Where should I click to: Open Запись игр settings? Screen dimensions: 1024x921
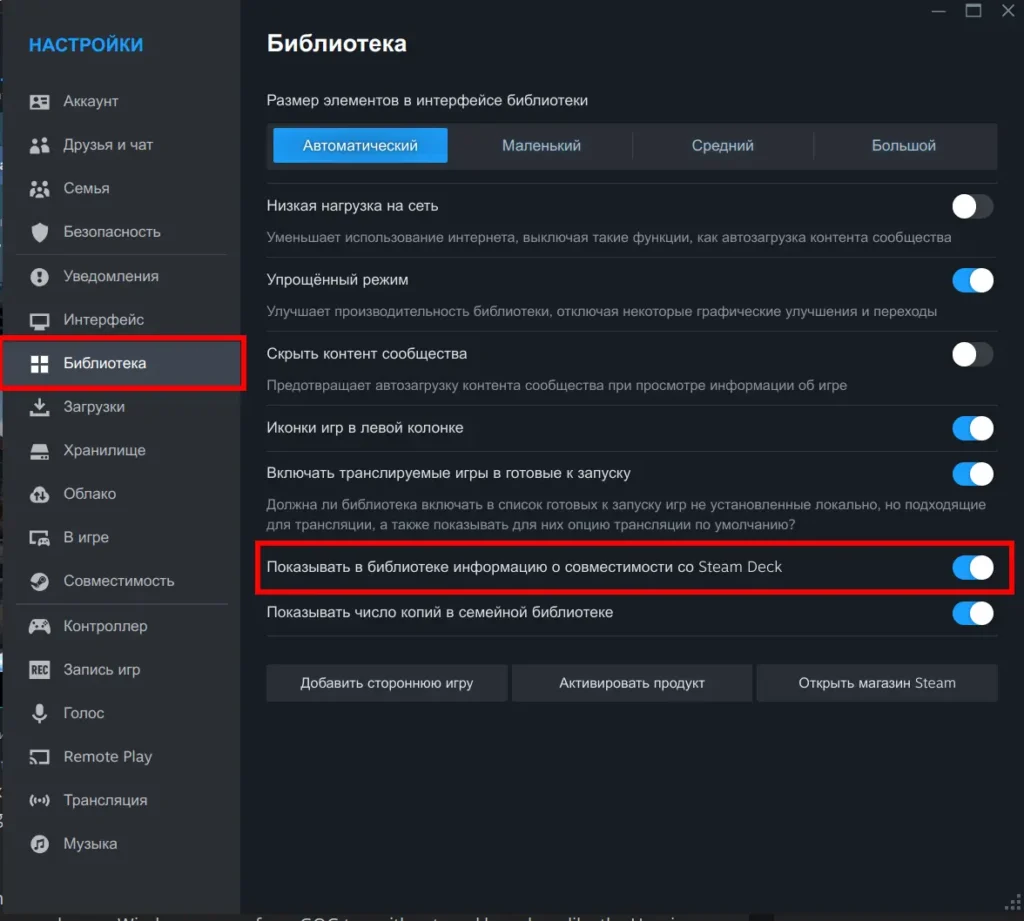point(121,670)
